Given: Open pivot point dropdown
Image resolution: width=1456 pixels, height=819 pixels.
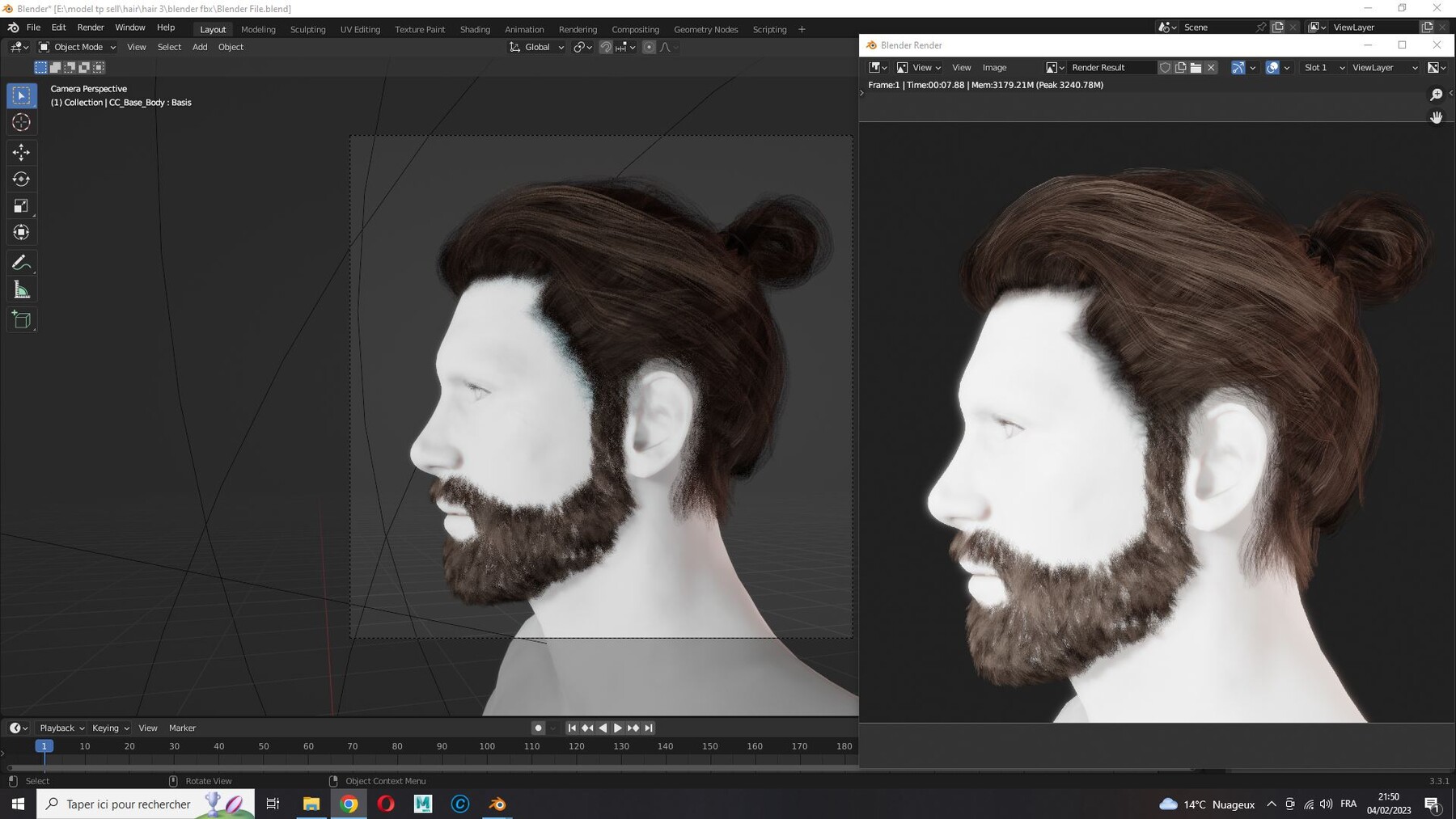Looking at the screenshot, I should (583, 48).
